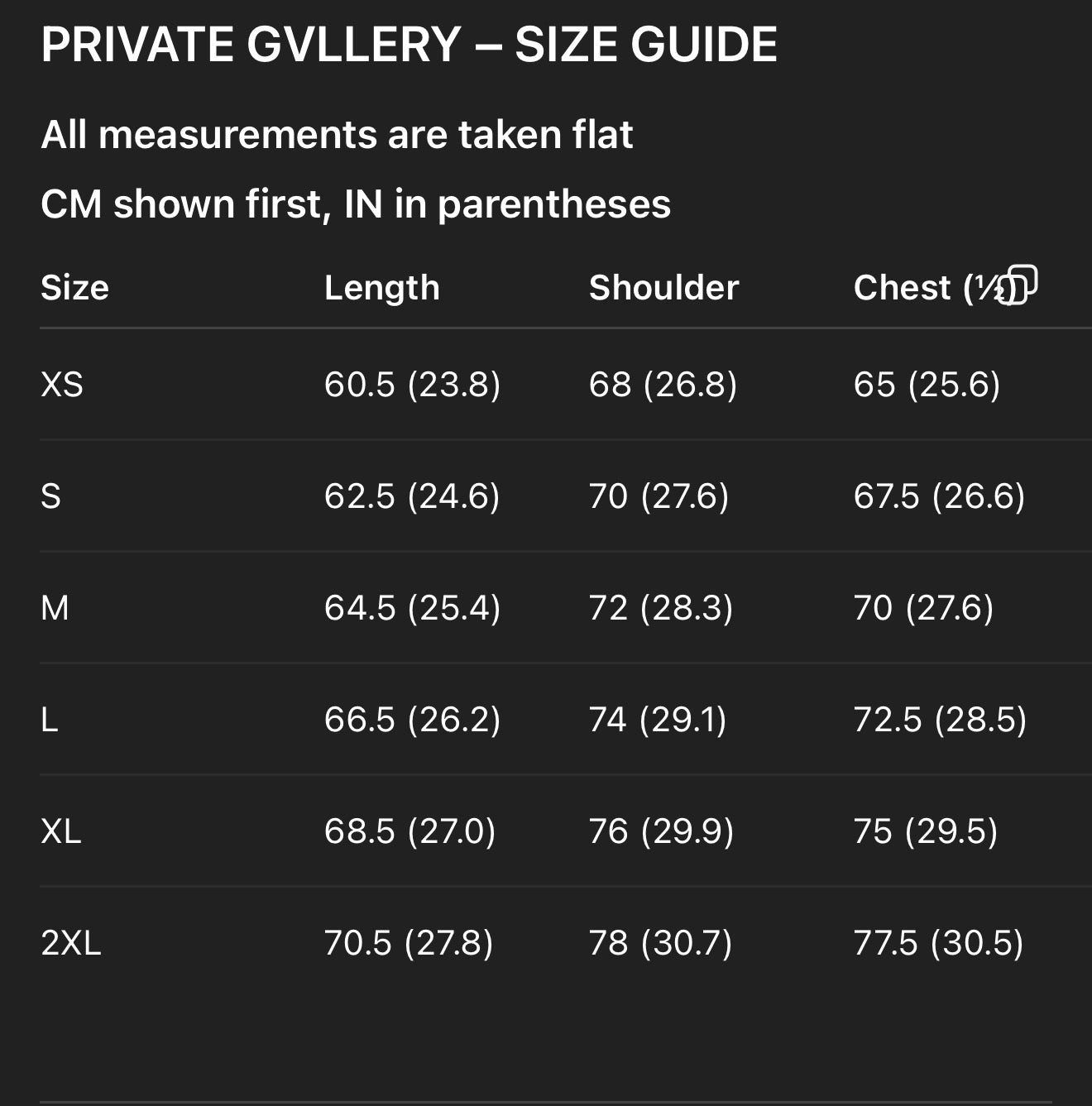Click the 2XL chest value 77.5 (30.5)
The height and width of the screenshot is (1106, 1092).
point(938,943)
